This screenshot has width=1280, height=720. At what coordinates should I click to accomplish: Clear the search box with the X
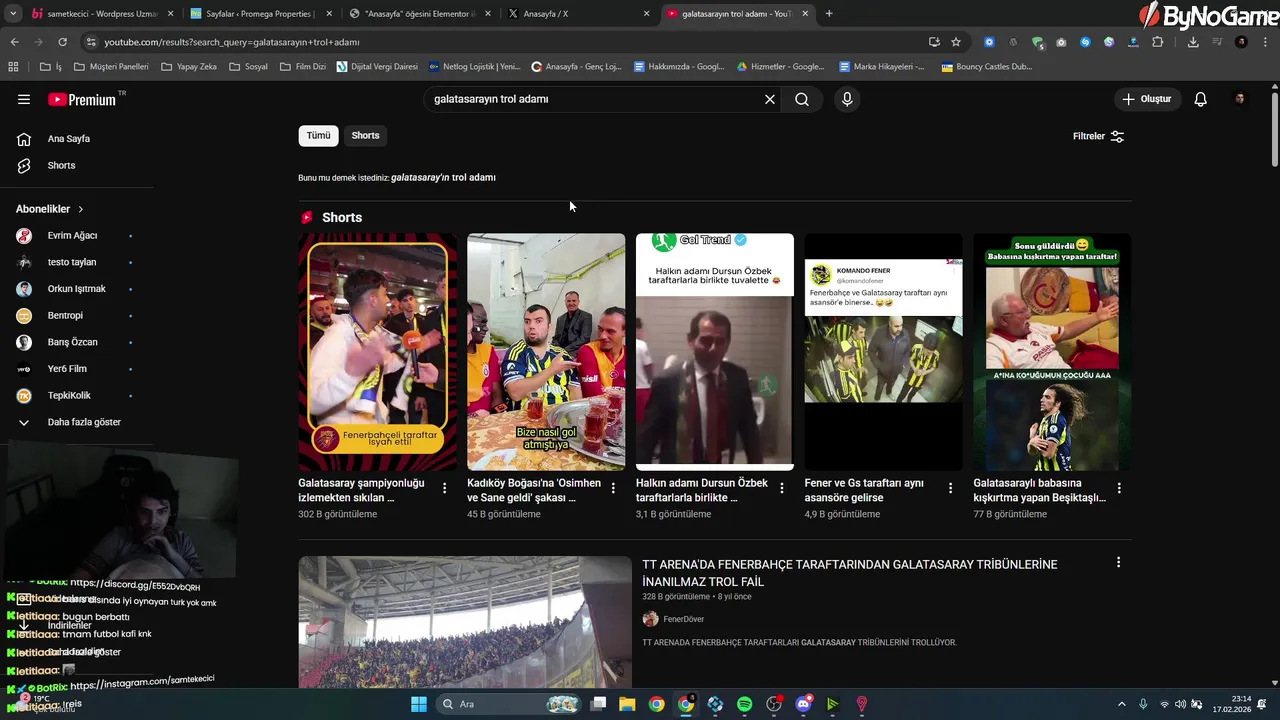(770, 99)
